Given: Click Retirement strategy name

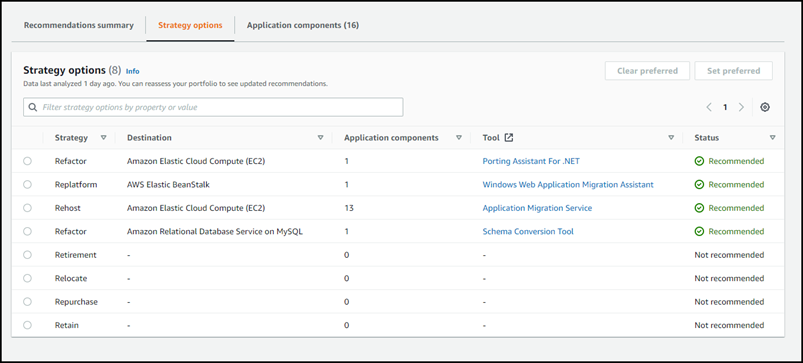Looking at the screenshot, I should click(76, 255).
